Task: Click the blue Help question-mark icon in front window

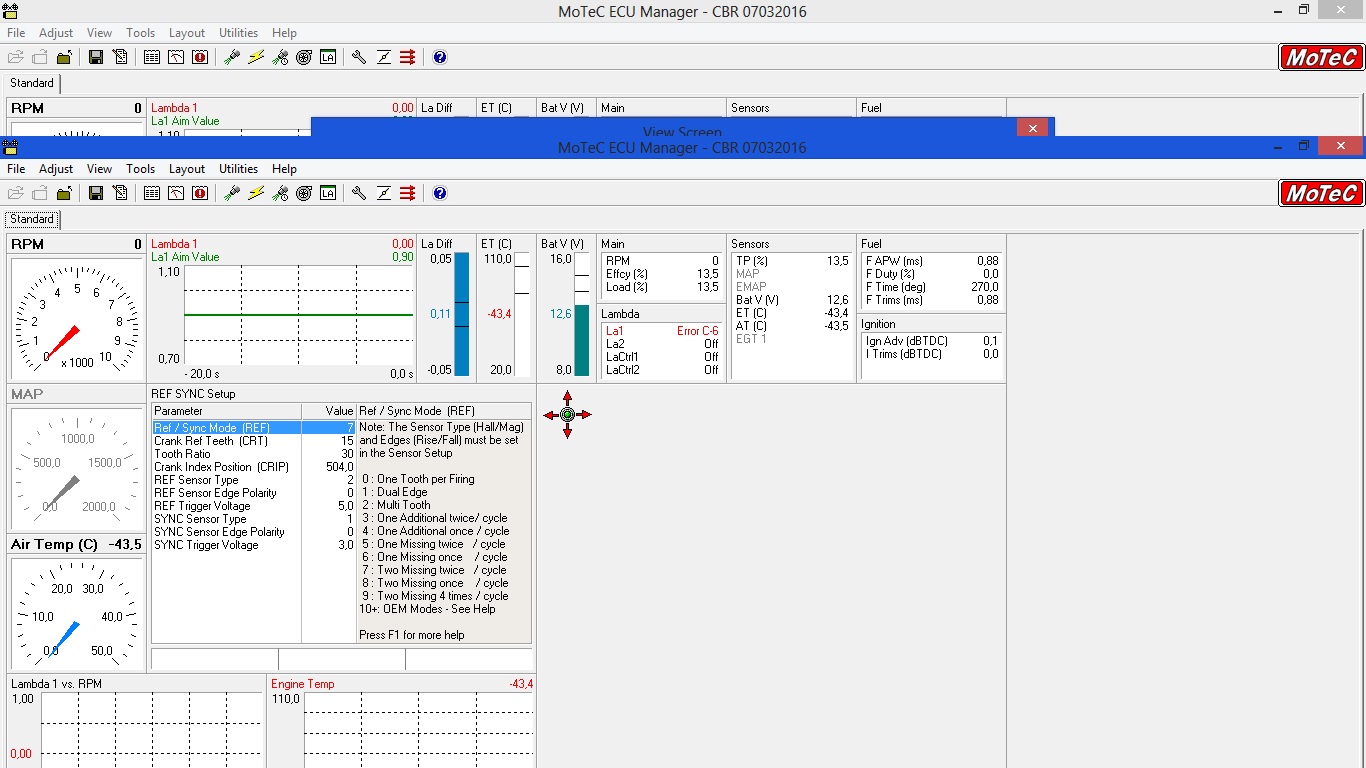Action: tap(440, 193)
